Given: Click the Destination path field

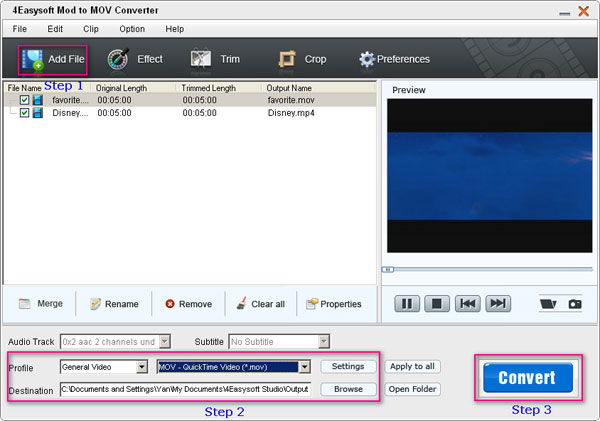Looking at the screenshot, I should (185, 389).
